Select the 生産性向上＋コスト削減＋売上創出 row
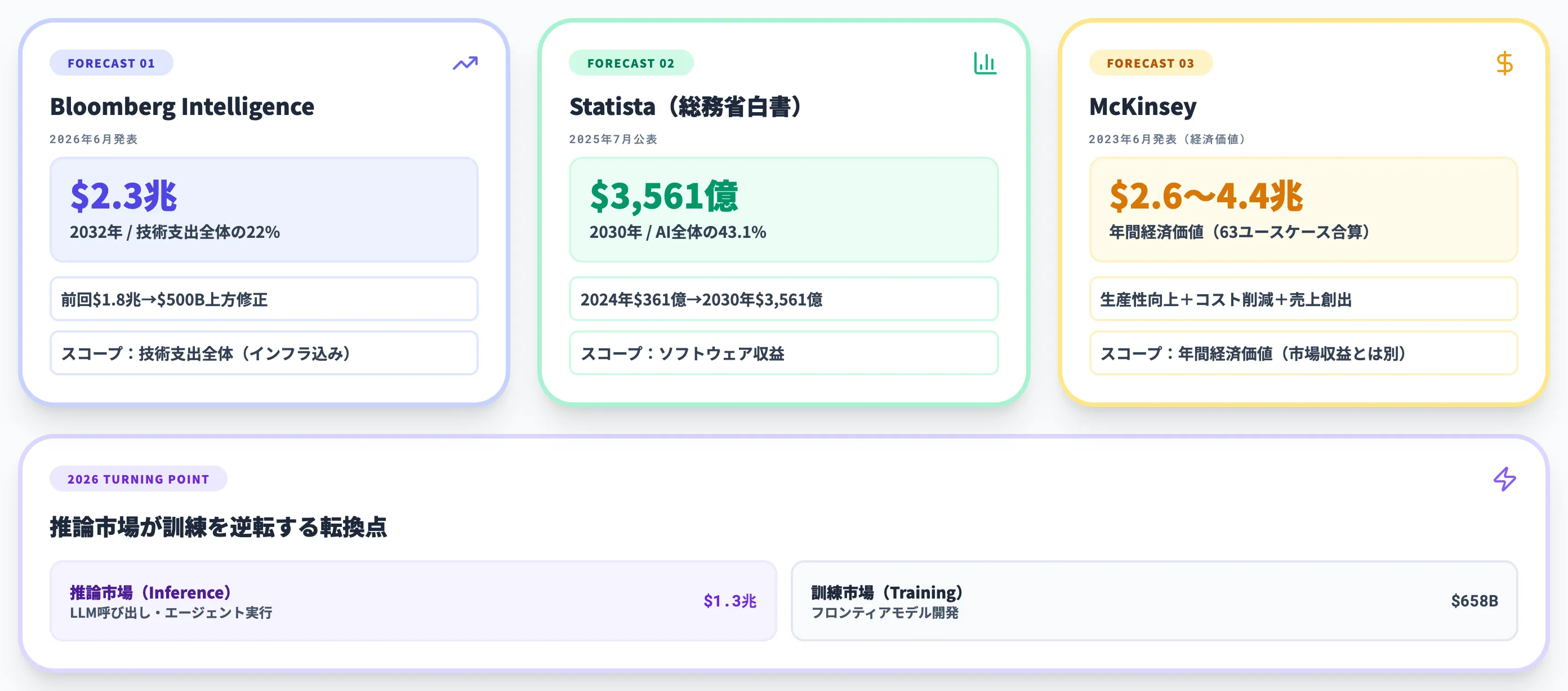Image resolution: width=1568 pixels, height=691 pixels. click(x=1303, y=299)
